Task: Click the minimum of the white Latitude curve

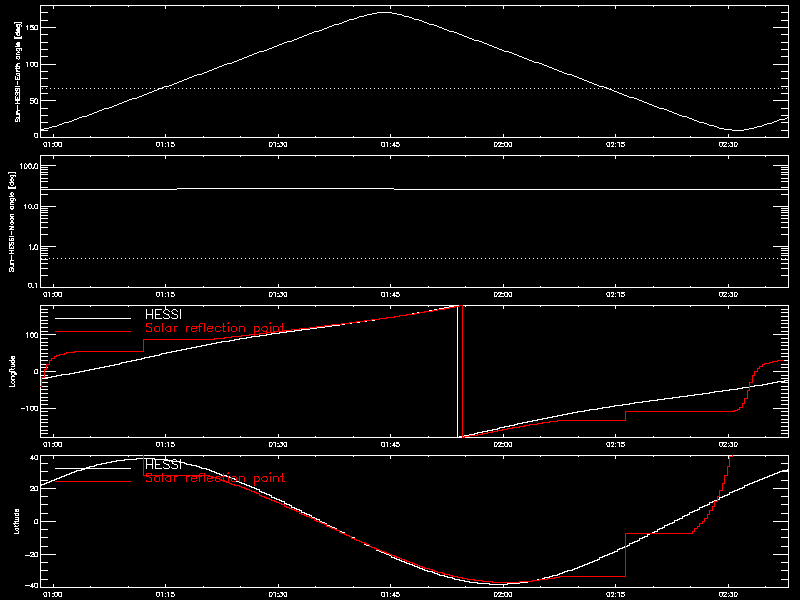Action: [503, 583]
